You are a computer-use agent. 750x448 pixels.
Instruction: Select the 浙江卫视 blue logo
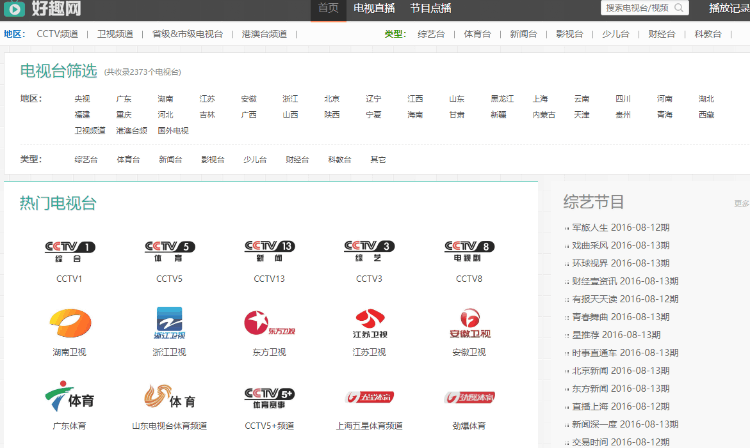coord(169,324)
